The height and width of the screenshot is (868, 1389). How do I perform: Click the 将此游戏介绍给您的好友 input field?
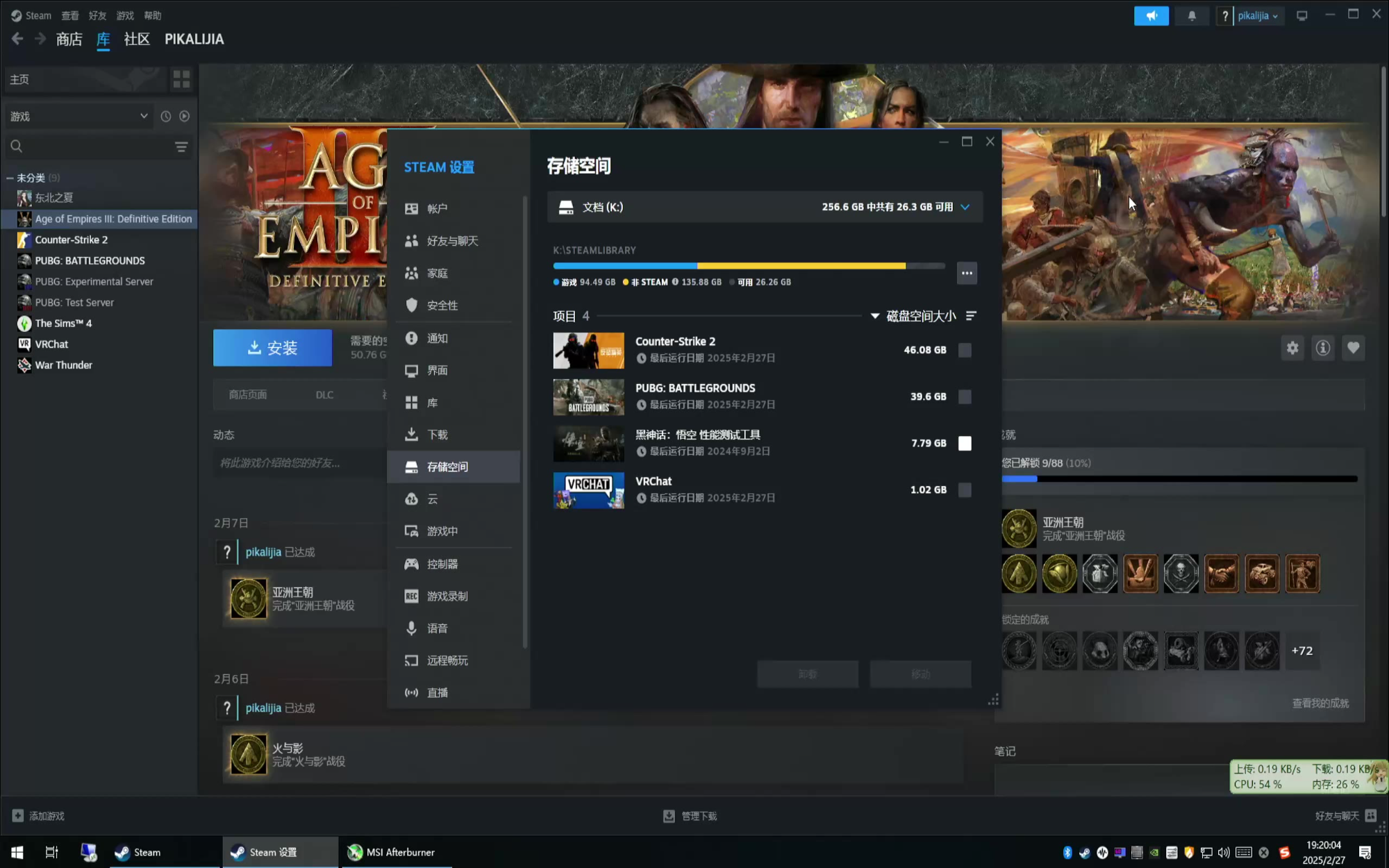pos(300,463)
